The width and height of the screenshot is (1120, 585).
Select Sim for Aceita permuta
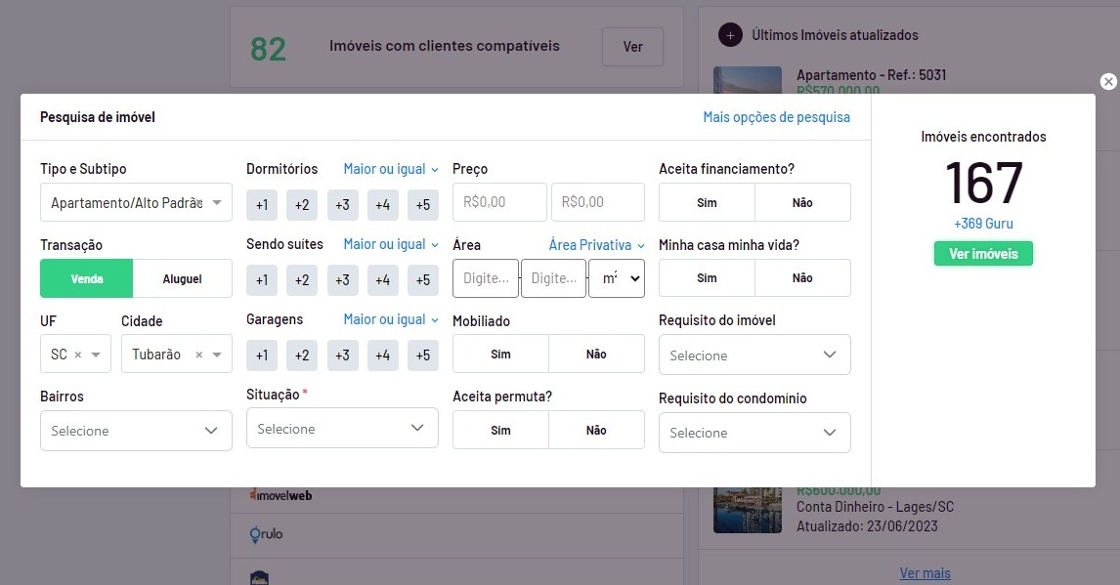point(501,430)
